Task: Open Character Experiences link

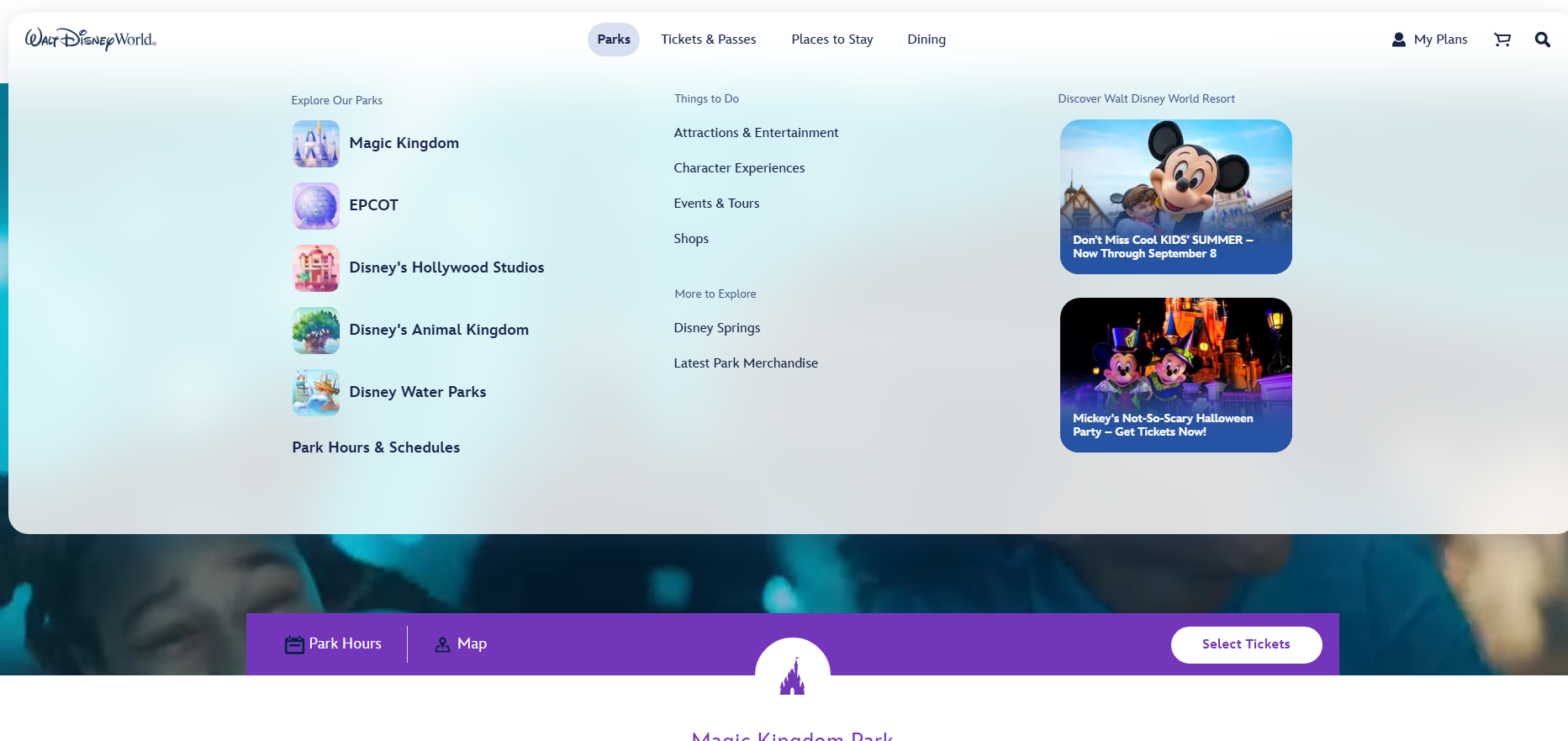Action: click(740, 168)
